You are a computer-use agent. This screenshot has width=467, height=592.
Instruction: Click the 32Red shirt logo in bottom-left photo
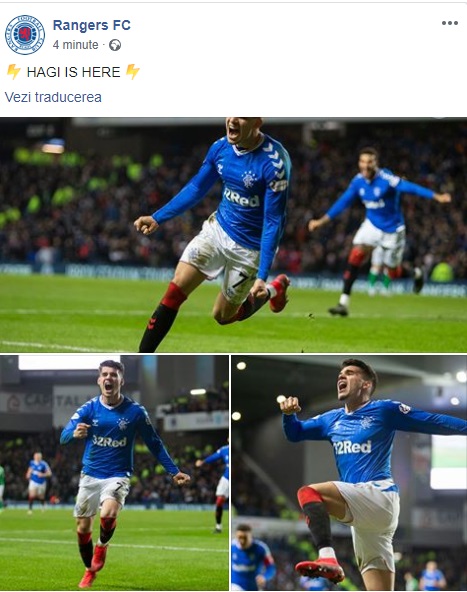pos(109,441)
